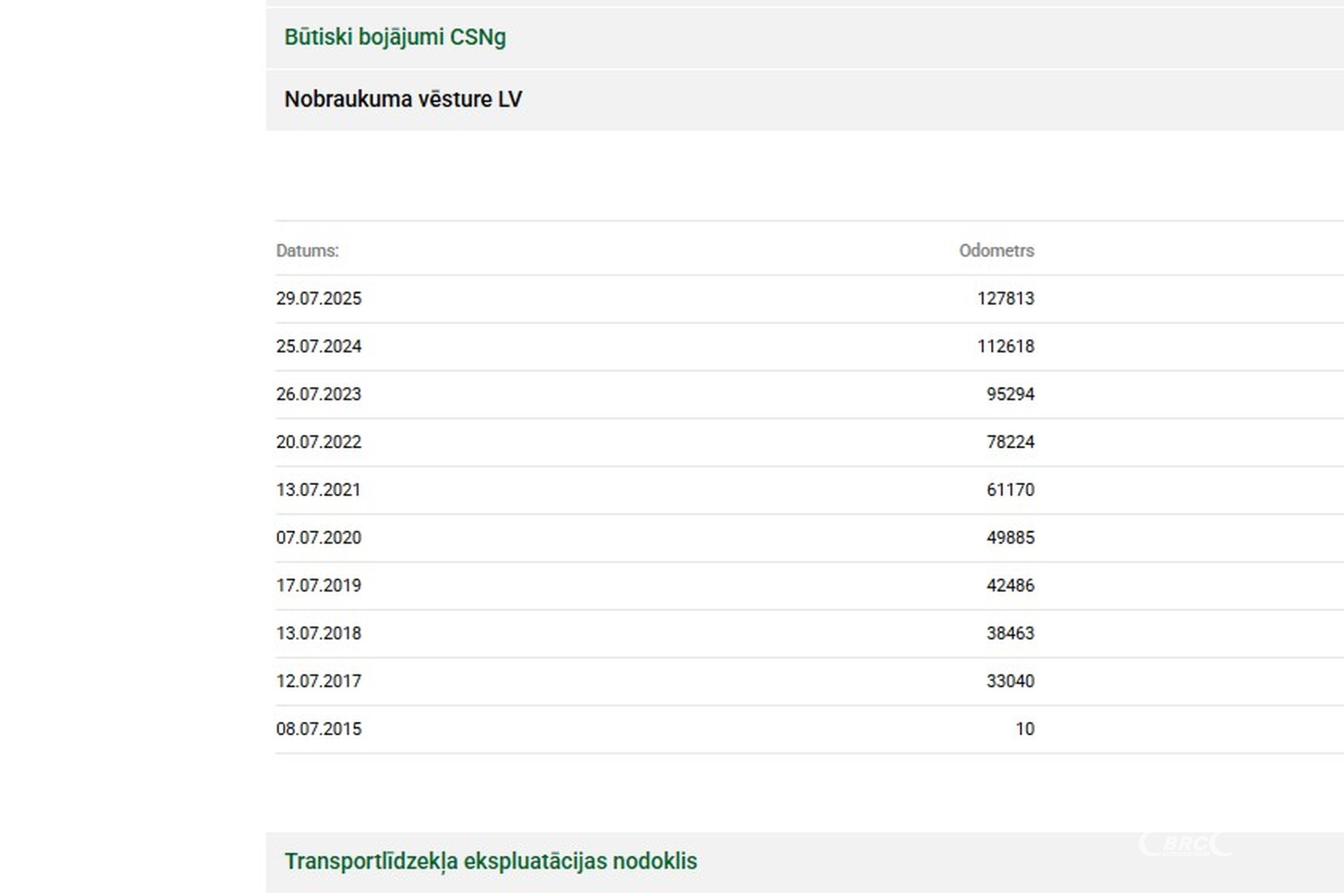Expand the Būtiski bojājumi CSNg section
The image size is (1344, 896).
395,38
